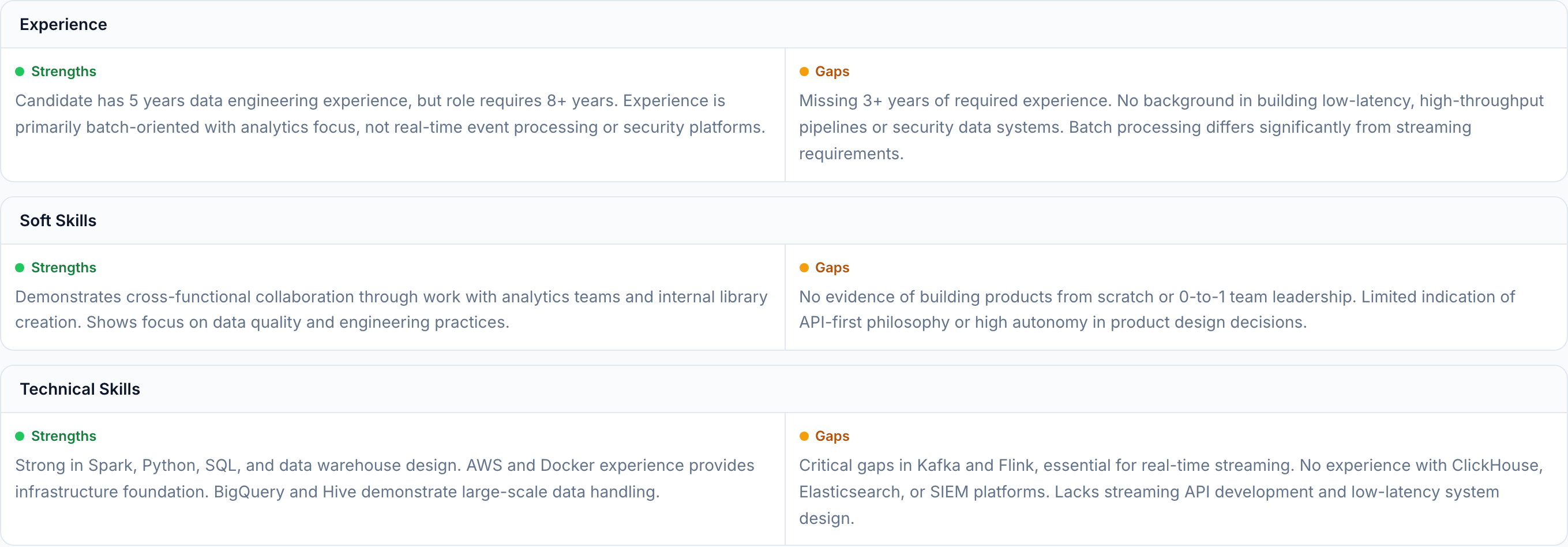Click the orange Gaps dot under Technical Skills

804,436
